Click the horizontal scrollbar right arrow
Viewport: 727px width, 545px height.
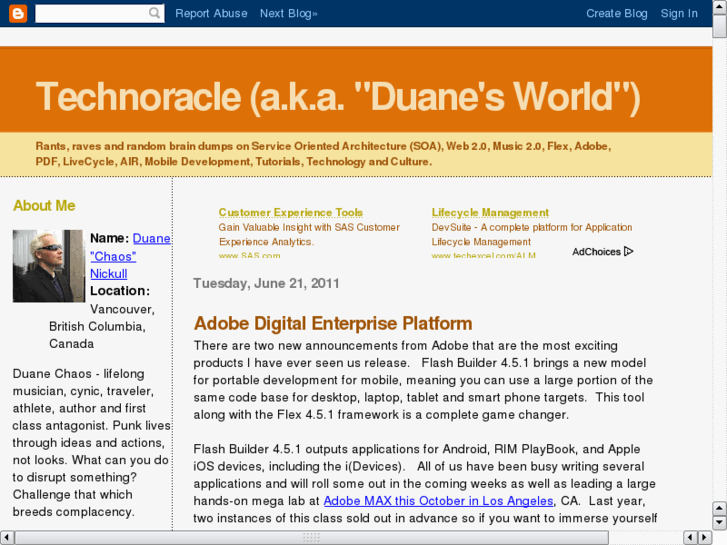[x=705, y=538]
